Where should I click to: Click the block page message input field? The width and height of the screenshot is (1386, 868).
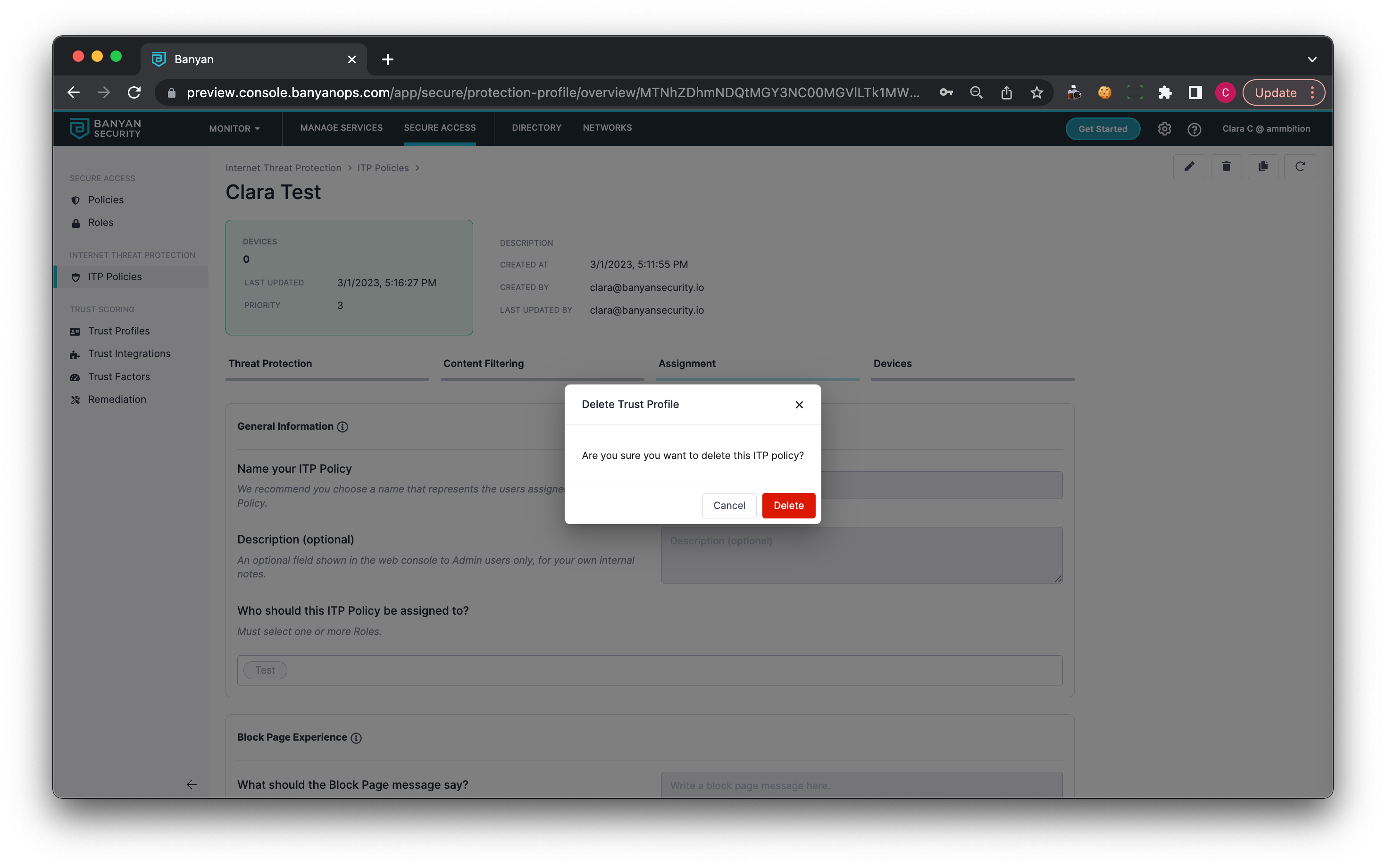click(x=861, y=785)
